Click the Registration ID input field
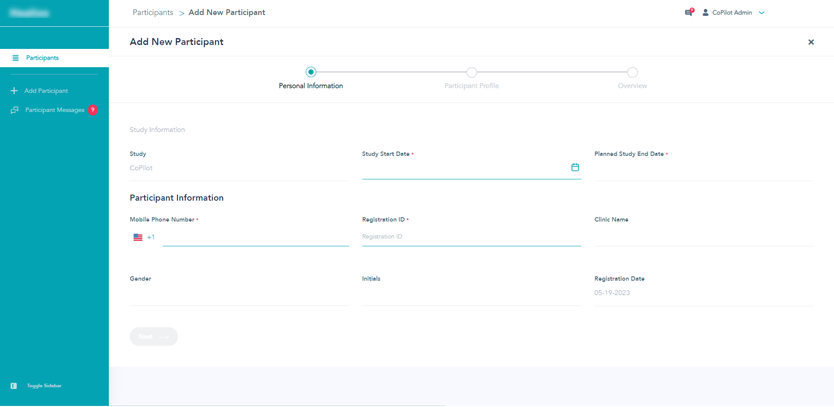834x407 pixels. click(x=470, y=237)
